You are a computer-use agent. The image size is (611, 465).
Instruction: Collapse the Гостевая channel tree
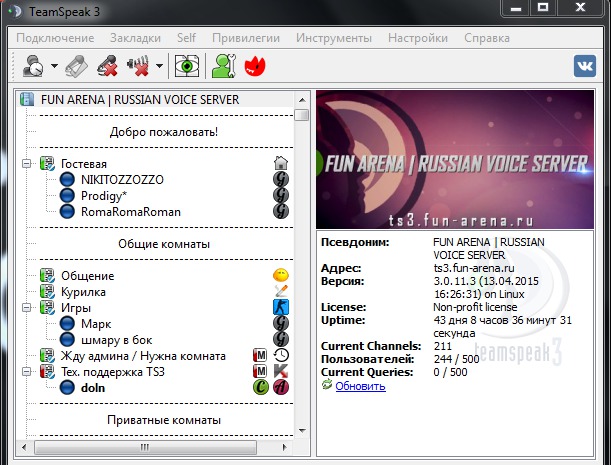tap(27, 164)
